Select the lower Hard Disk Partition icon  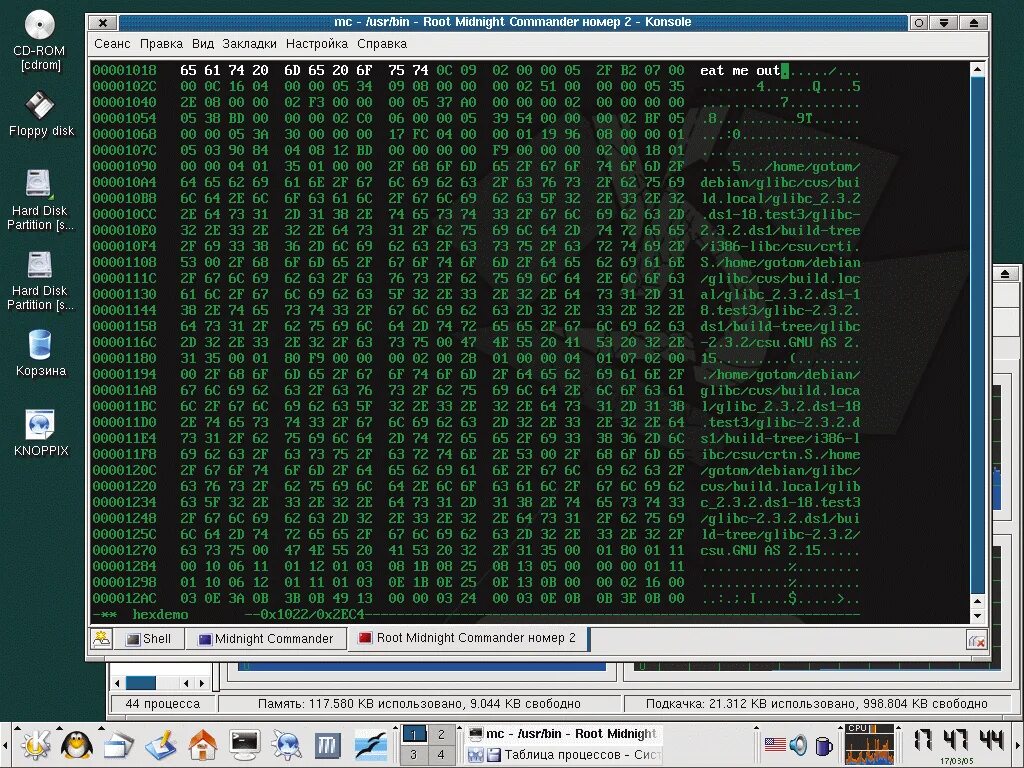[40, 281]
